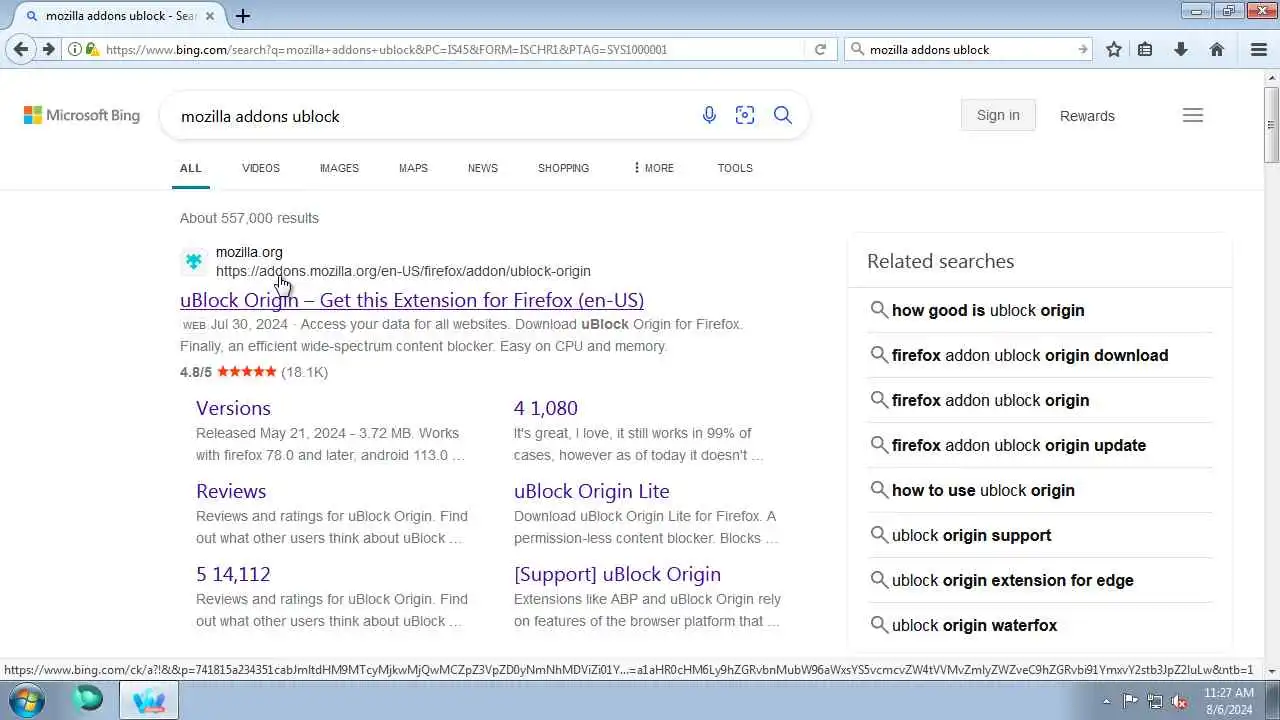Click the About 557,000 results text
Image resolution: width=1280 pixels, height=720 pixels.
pos(249,218)
